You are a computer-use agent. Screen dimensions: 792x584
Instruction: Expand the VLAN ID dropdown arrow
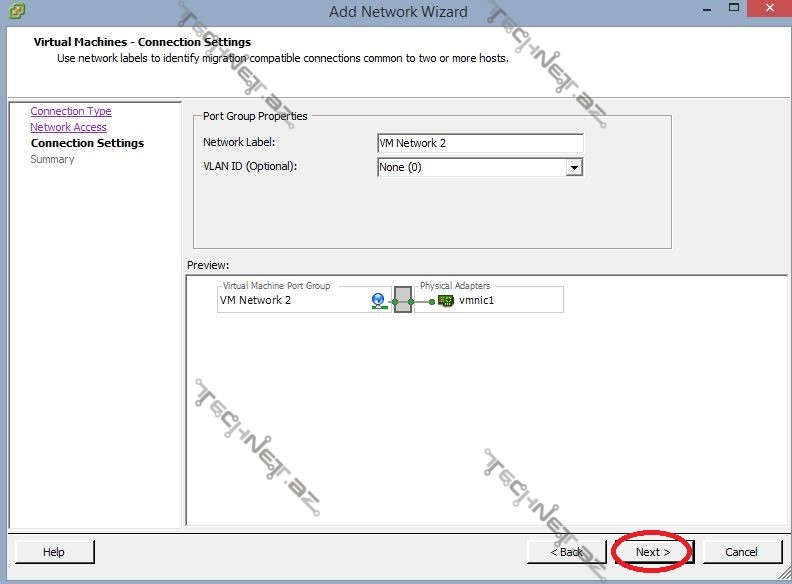pyautogui.click(x=574, y=168)
